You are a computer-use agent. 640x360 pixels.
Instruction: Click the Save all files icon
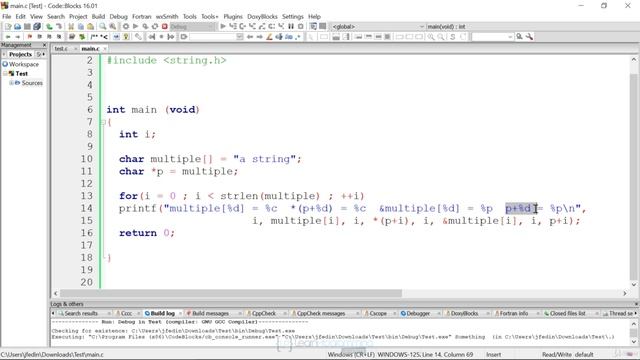click(x=37, y=27)
